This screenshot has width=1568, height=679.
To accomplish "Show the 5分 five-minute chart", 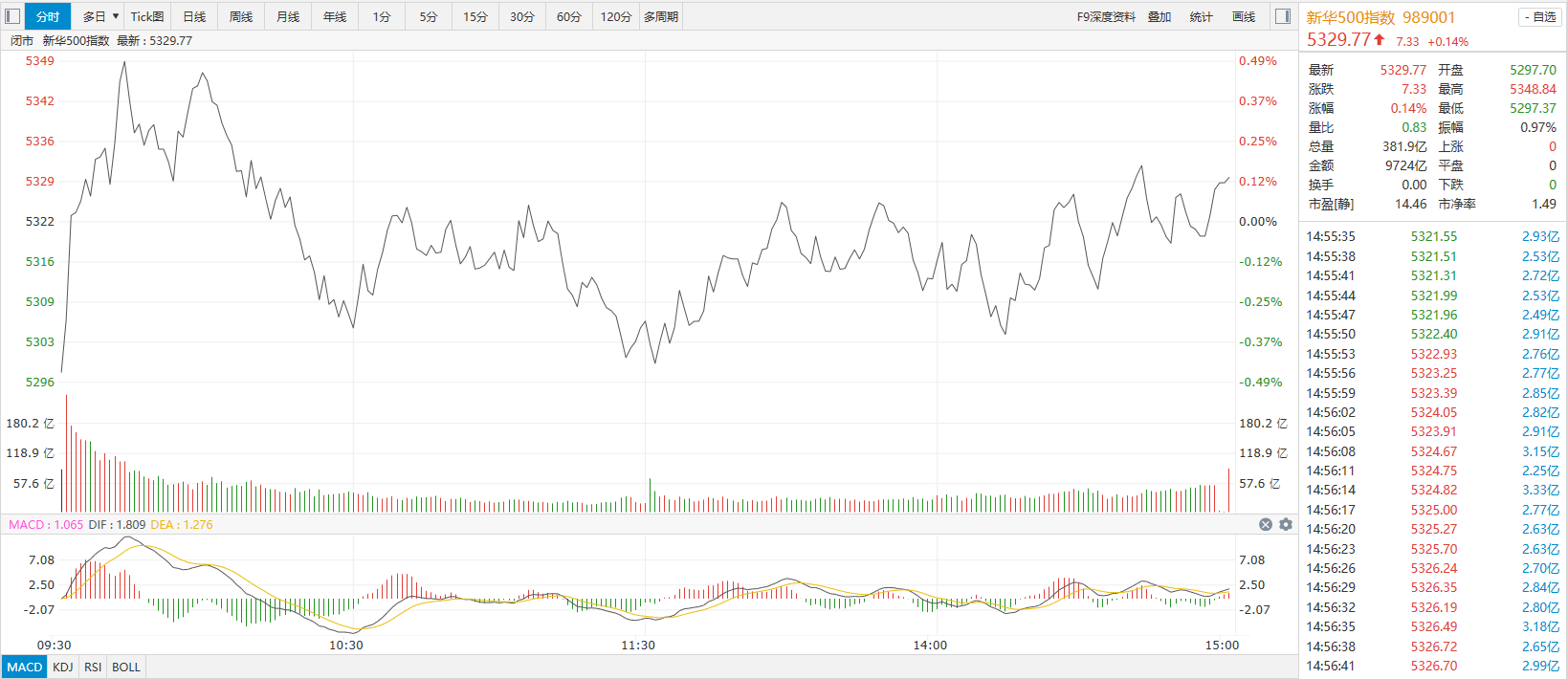I will [x=429, y=16].
